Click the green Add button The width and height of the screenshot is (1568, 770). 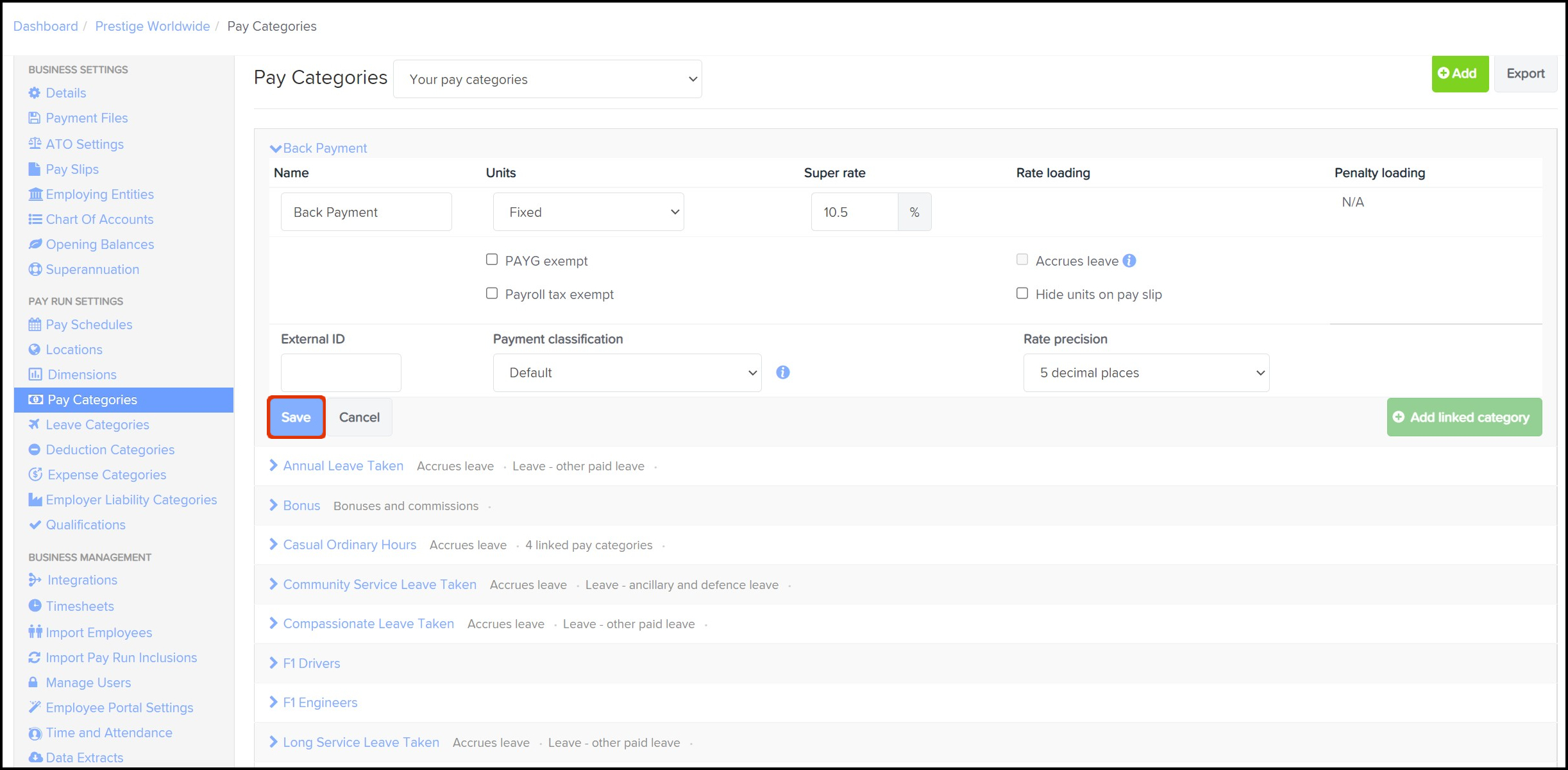point(1459,74)
